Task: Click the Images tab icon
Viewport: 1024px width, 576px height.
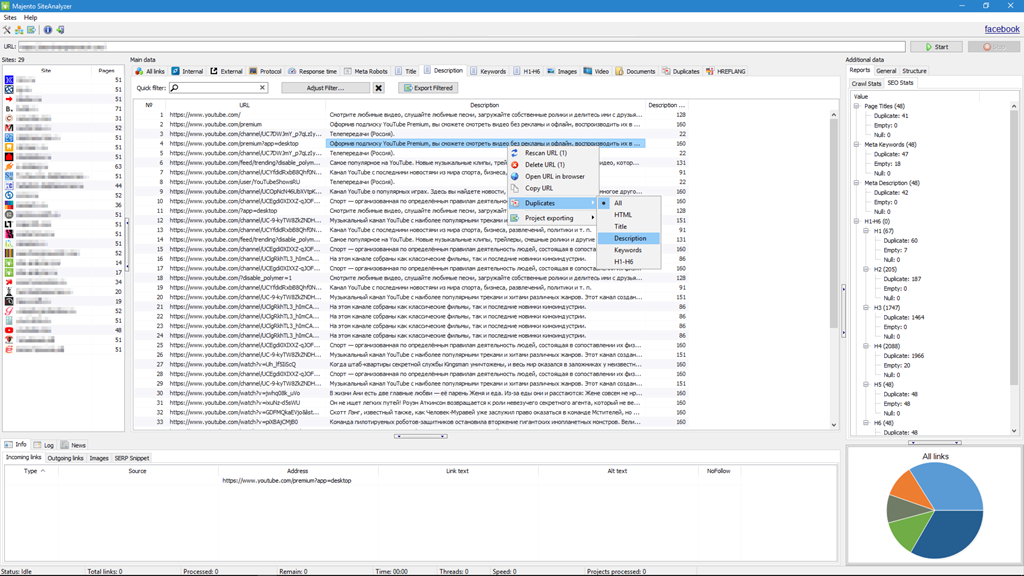Action: pos(551,71)
